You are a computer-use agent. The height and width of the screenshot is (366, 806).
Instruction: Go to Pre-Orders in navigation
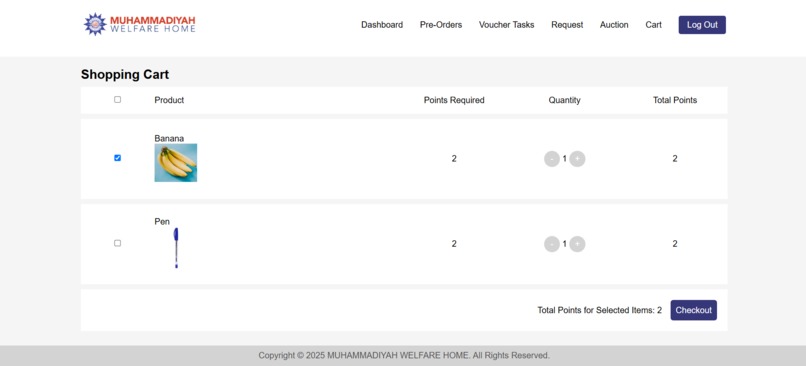tap(441, 25)
